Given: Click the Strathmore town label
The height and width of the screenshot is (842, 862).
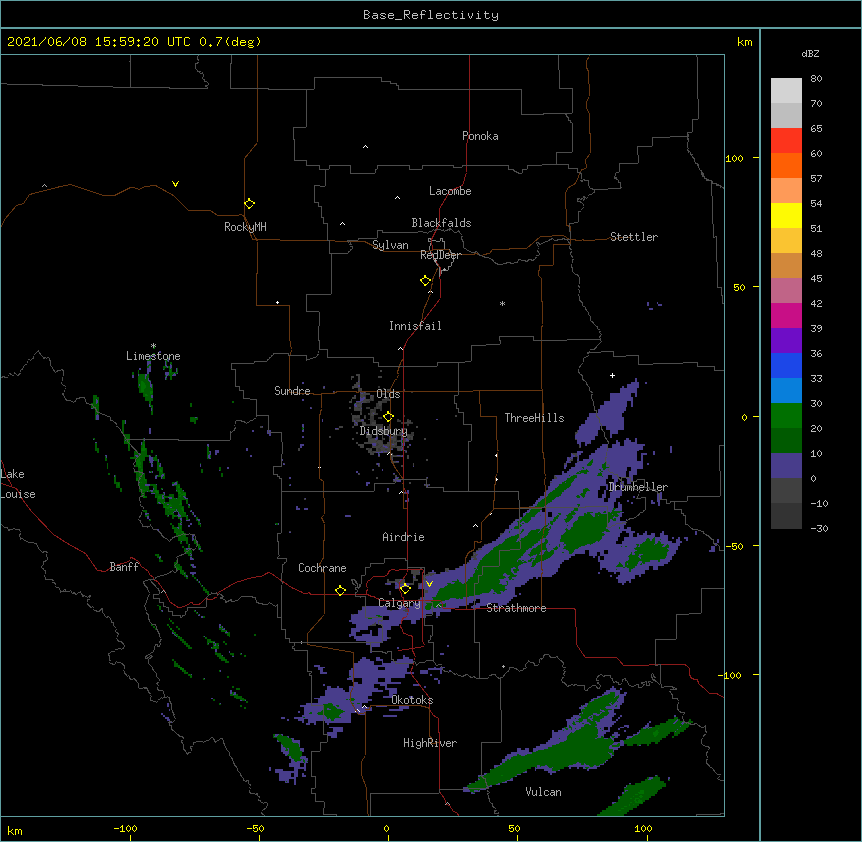Looking at the screenshot, I should point(516,608).
